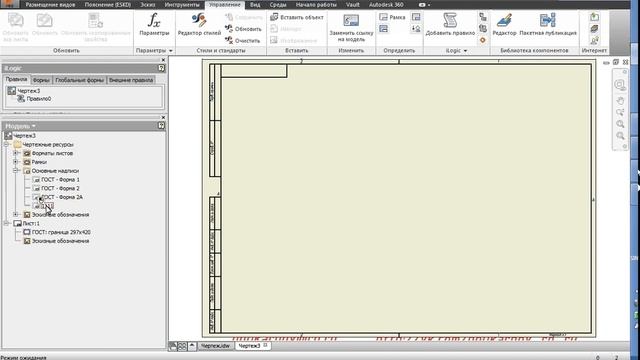Click Pan hand tool in navigation bar
This screenshot has width=640, height=360.
pos(620,100)
